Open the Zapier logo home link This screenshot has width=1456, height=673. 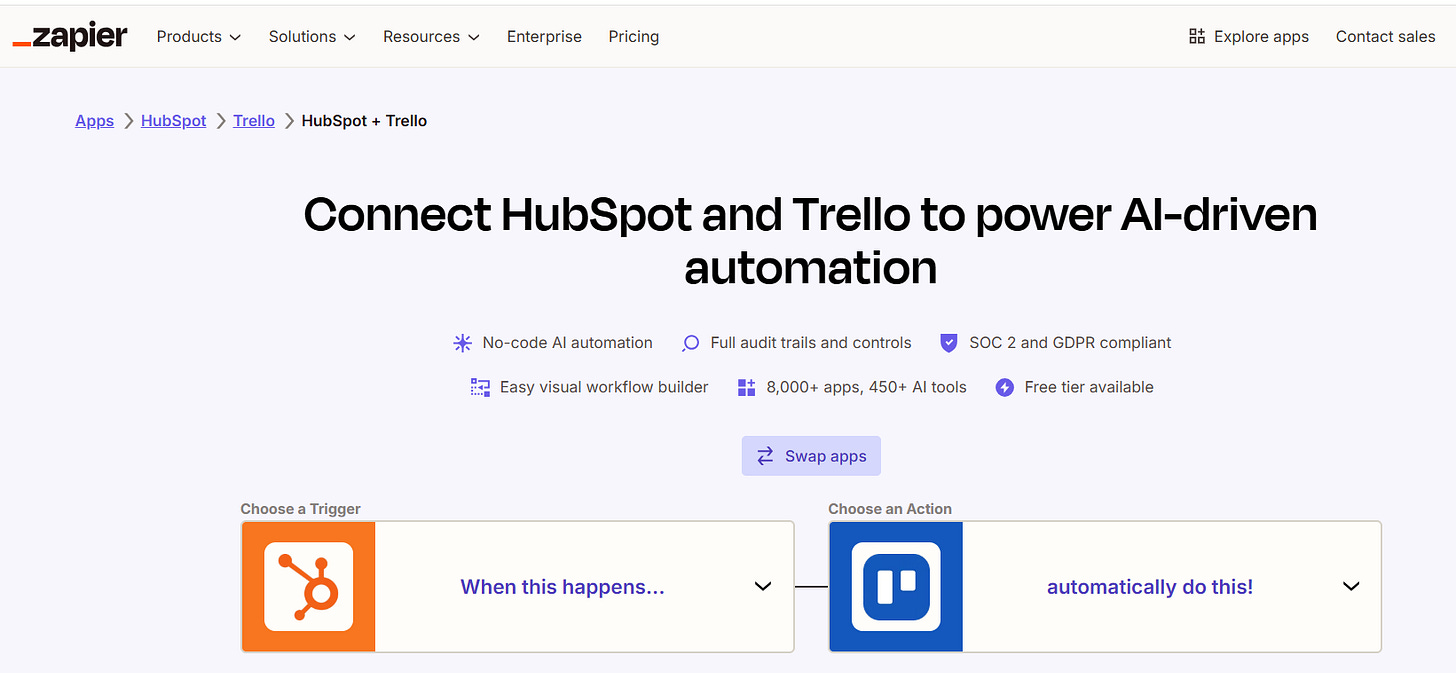click(x=70, y=37)
